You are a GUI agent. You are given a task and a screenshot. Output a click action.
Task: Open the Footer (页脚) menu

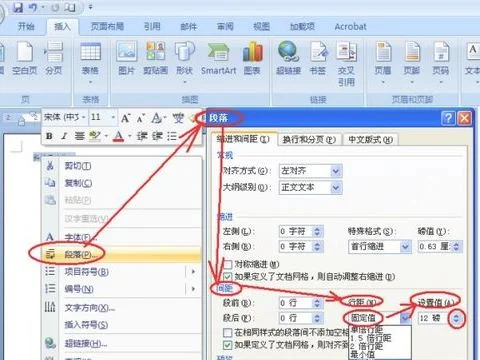click(x=412, y=62)
